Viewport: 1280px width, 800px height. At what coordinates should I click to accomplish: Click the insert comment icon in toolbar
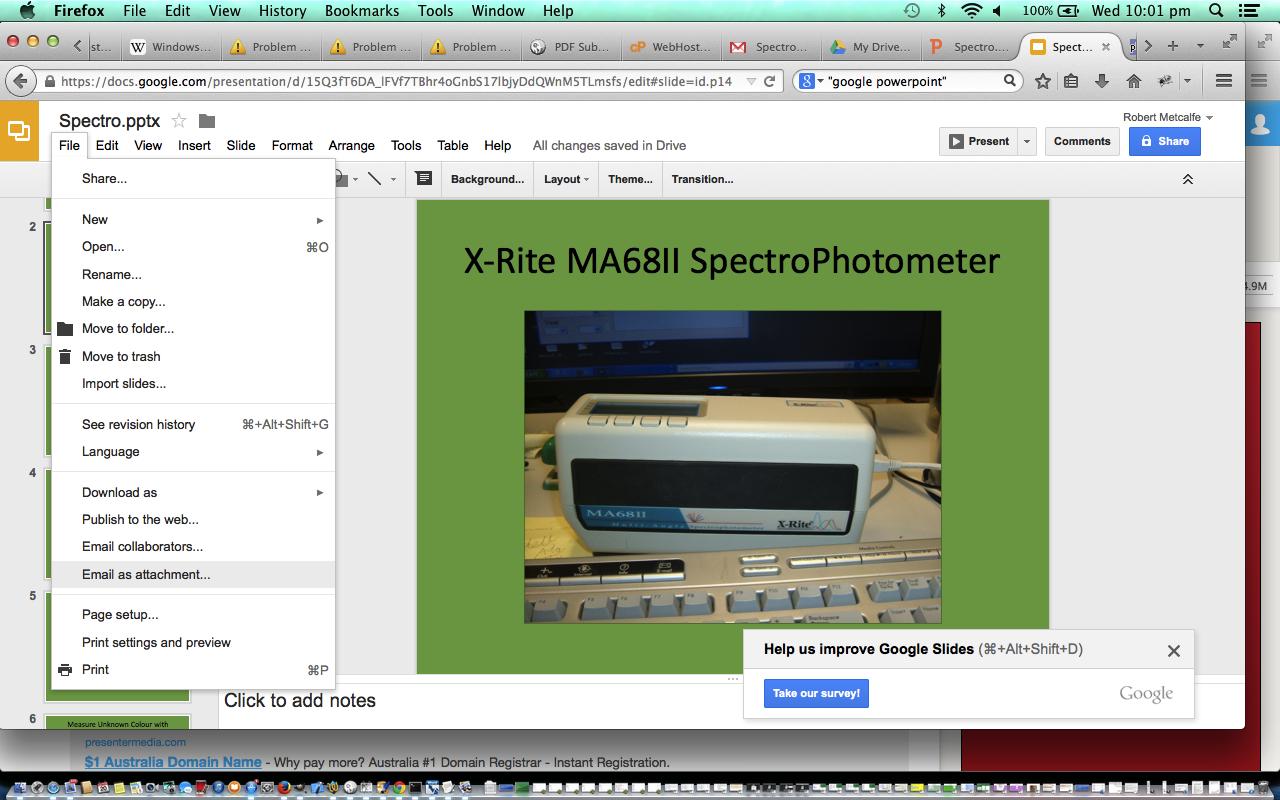click(423, 179)
